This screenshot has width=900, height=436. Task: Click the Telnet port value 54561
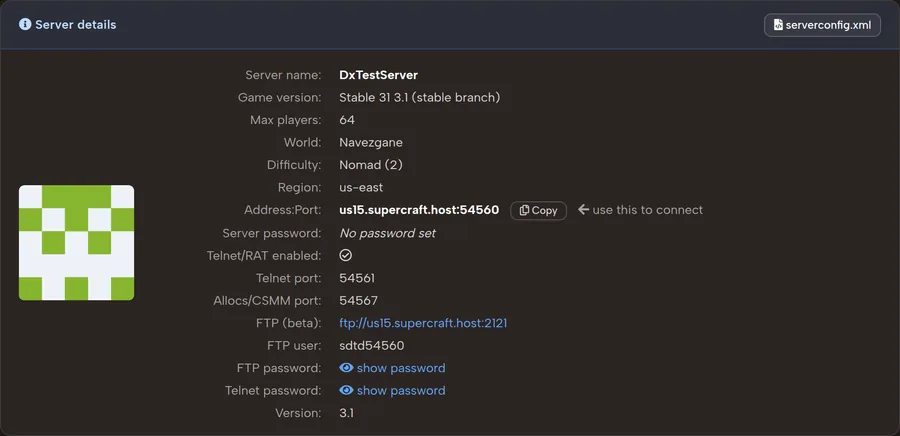tap(356, 278)
